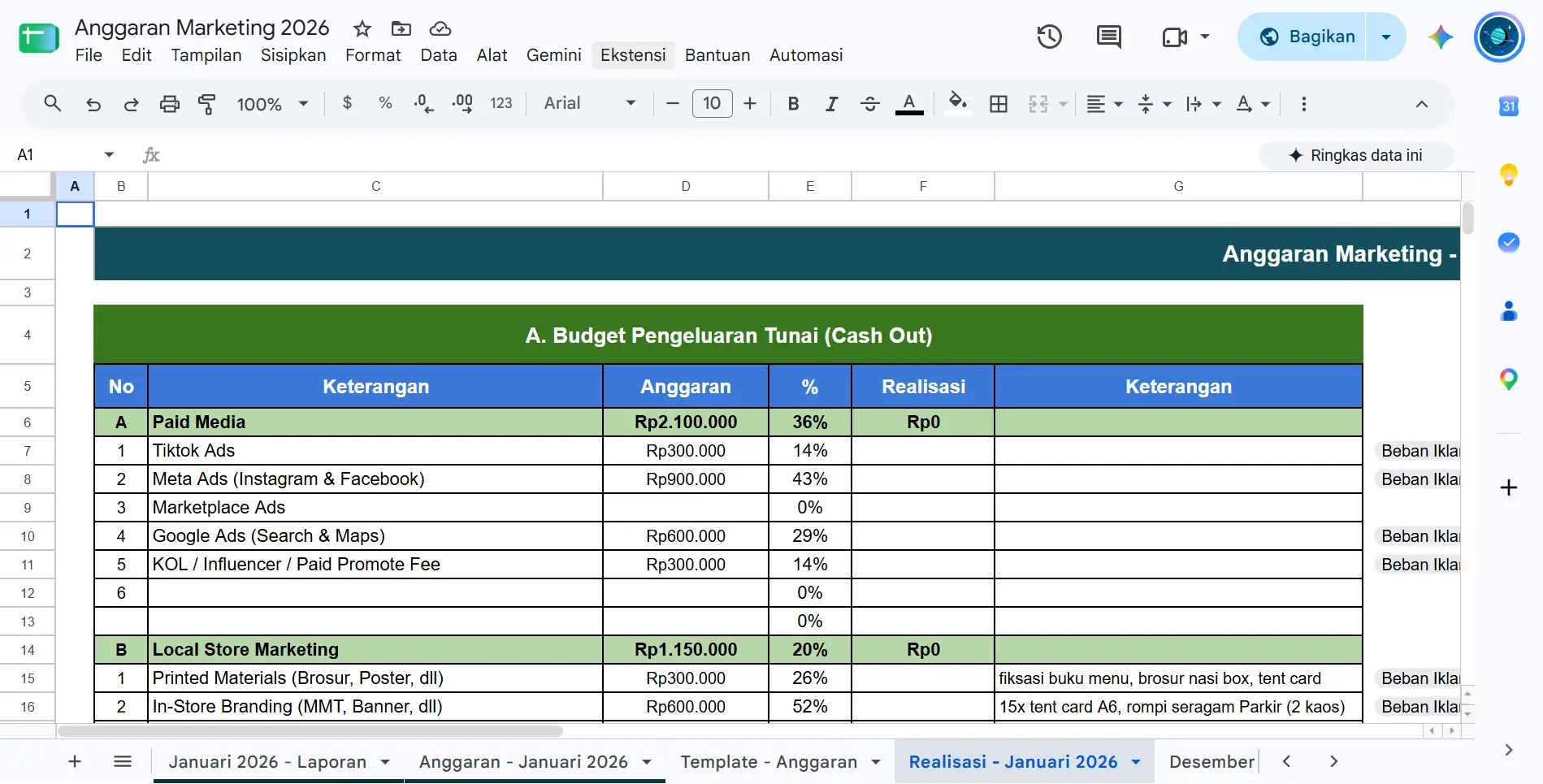
Task: Format cells as currency
Action: tap(348, 103)
